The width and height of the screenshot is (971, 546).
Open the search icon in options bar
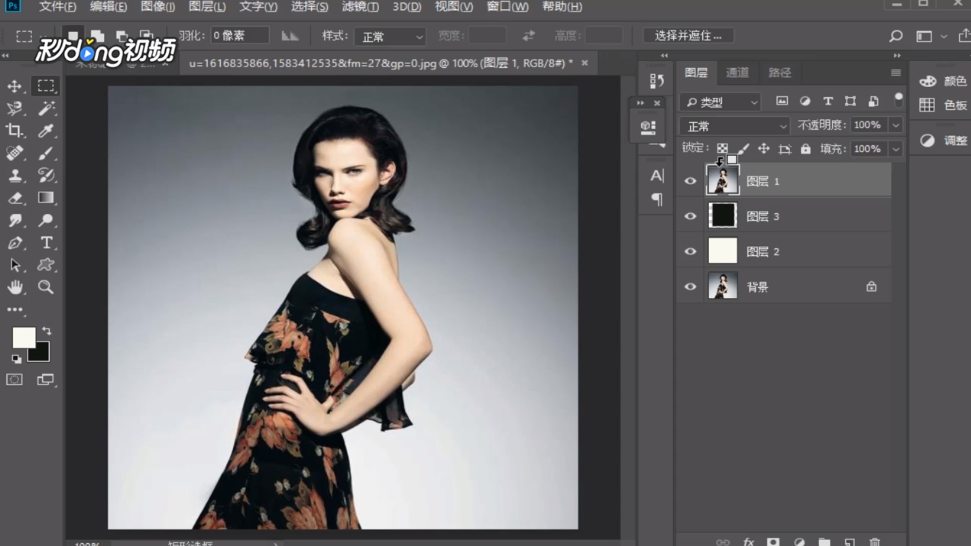[x=895, y=37]
